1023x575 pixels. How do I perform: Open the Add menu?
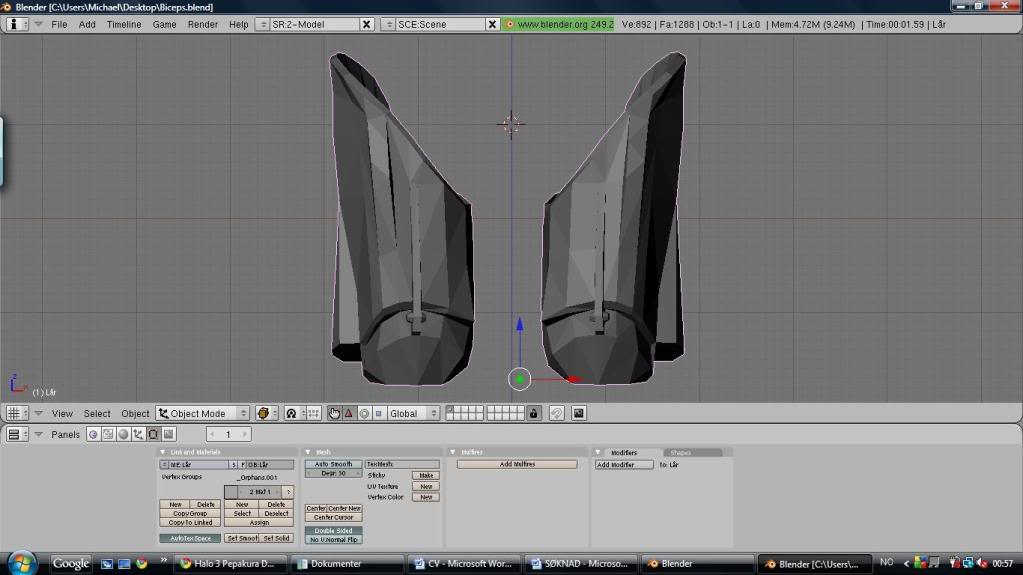[87, 24]
